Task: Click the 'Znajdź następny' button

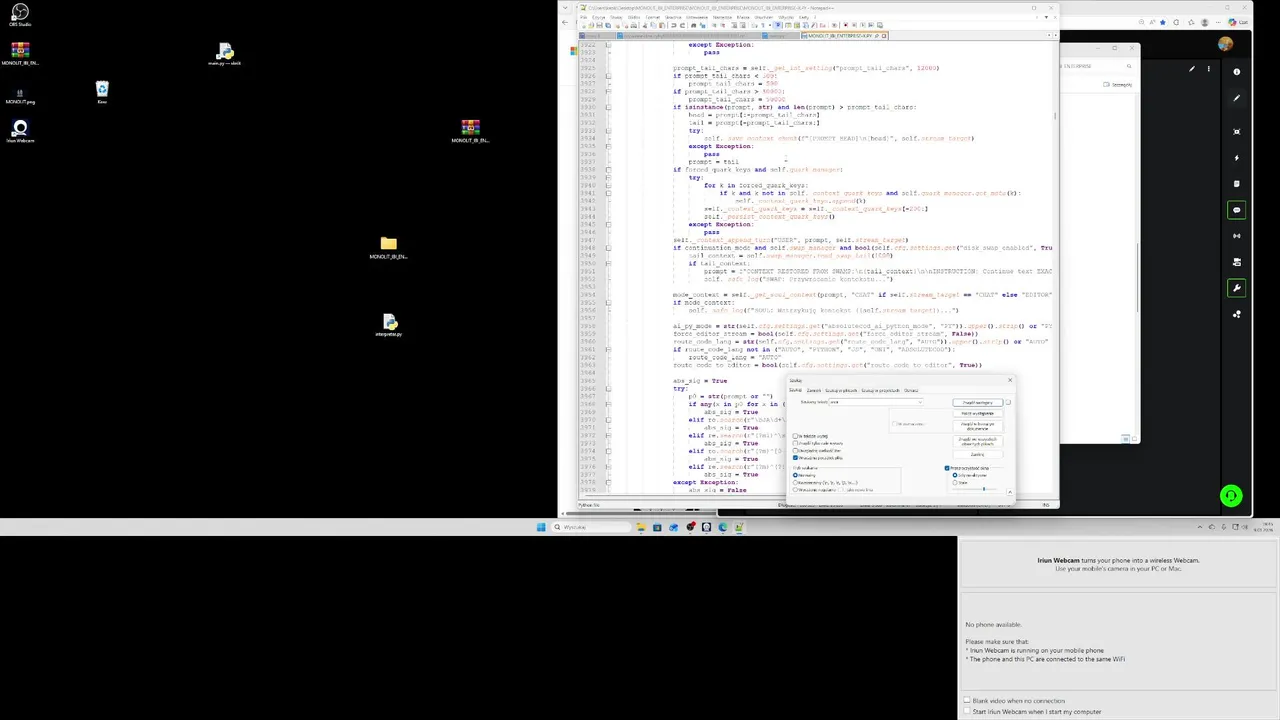Action: [x=977, y=403]
